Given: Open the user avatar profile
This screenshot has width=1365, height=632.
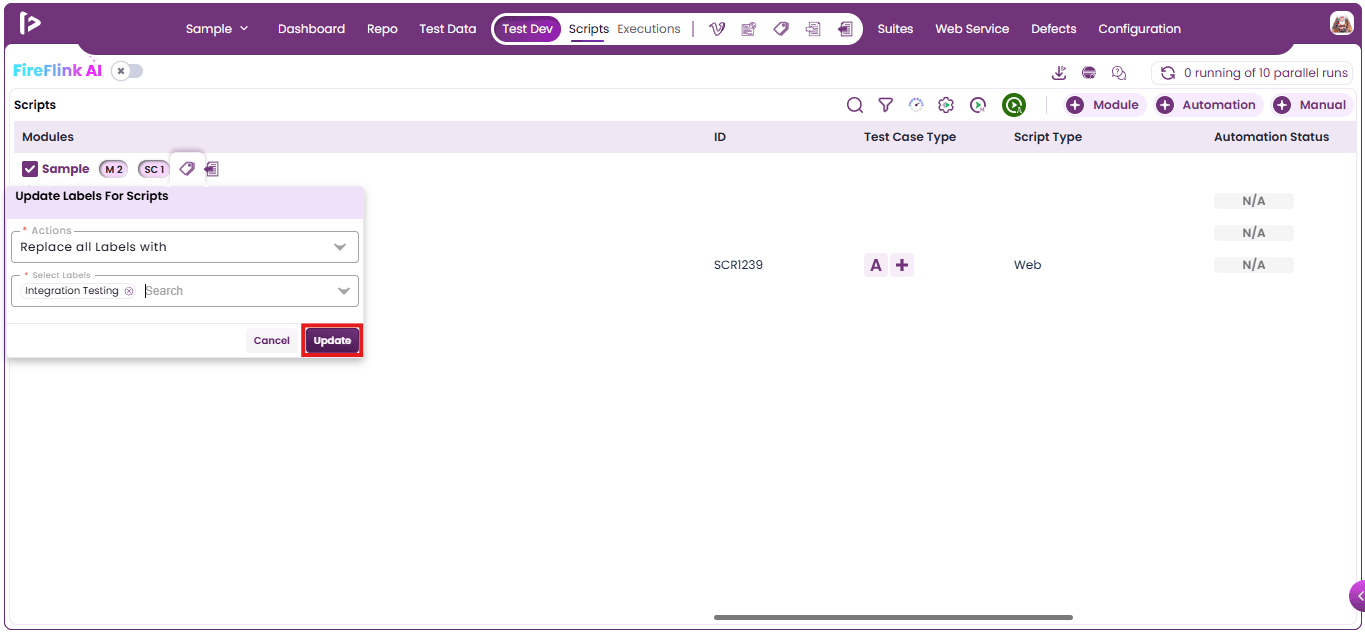Looking at the screenshot, I should pyautogui.click(x=1341, y=24).
